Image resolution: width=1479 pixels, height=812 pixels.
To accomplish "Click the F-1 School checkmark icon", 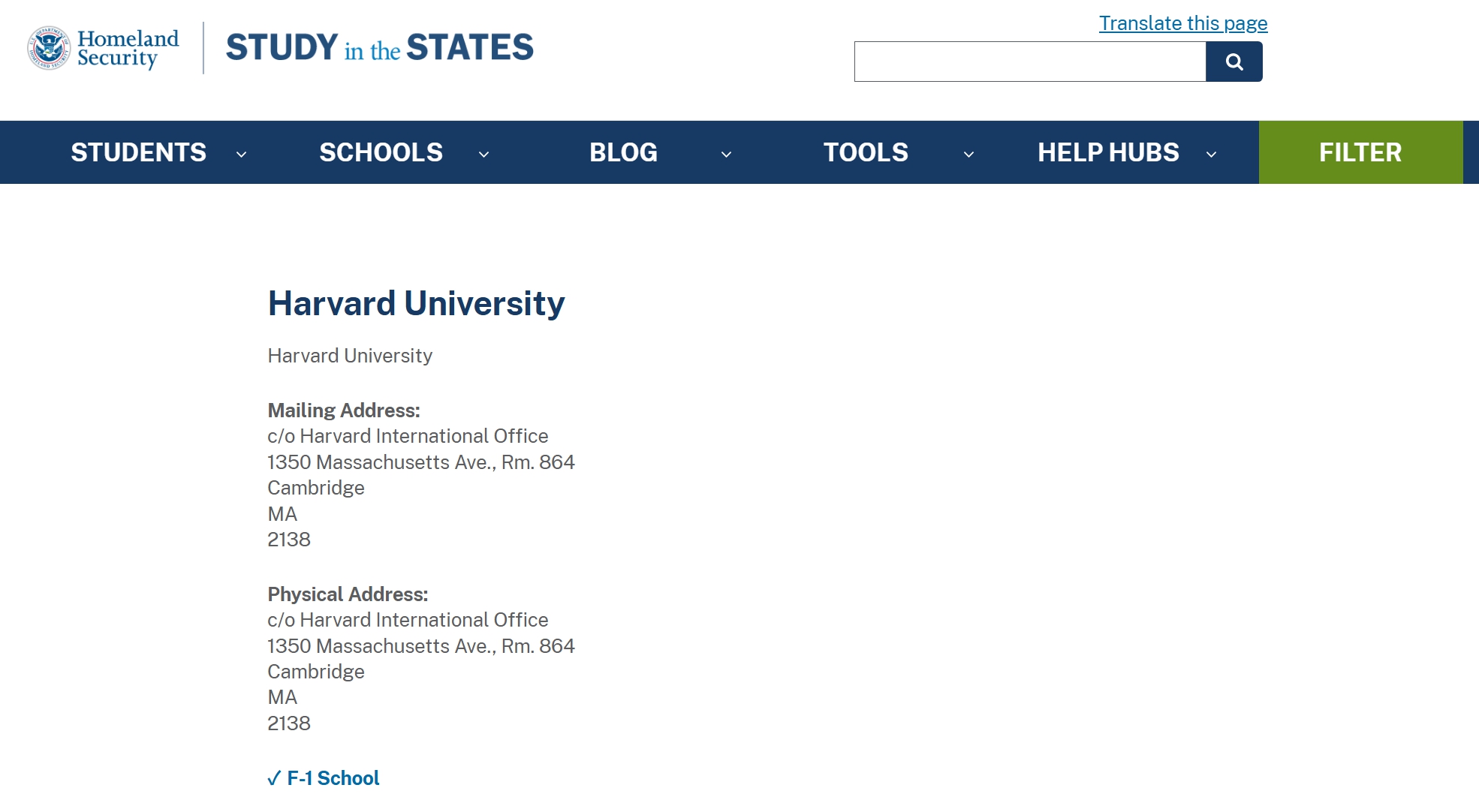I will 274,778.
